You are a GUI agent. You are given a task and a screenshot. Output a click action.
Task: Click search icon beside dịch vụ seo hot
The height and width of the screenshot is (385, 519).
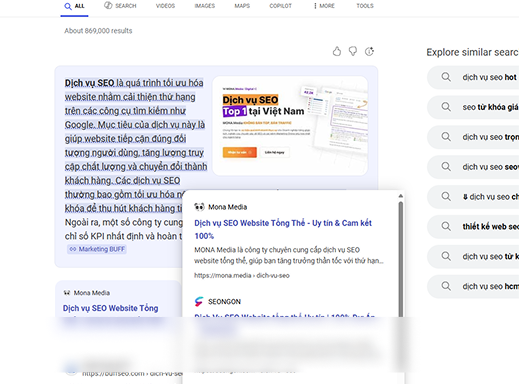446,77
